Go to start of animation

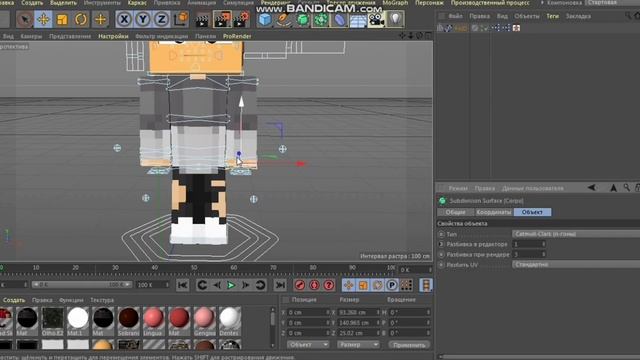pos(182,285)
